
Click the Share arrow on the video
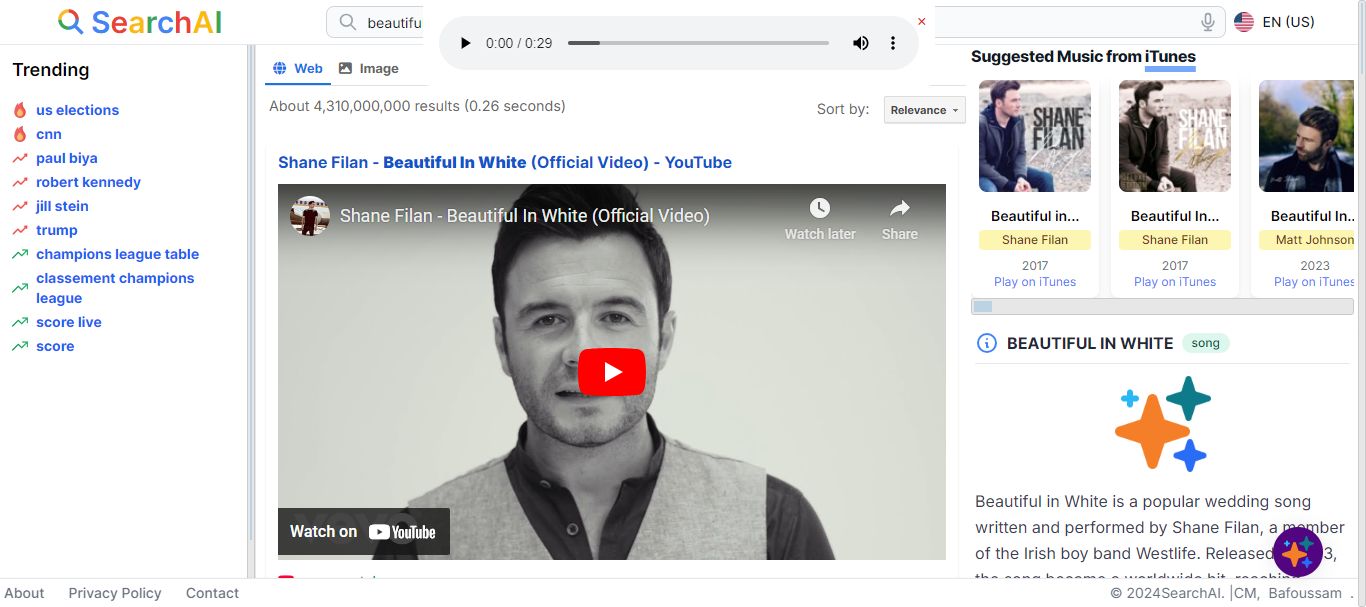(x=900, y=208)
